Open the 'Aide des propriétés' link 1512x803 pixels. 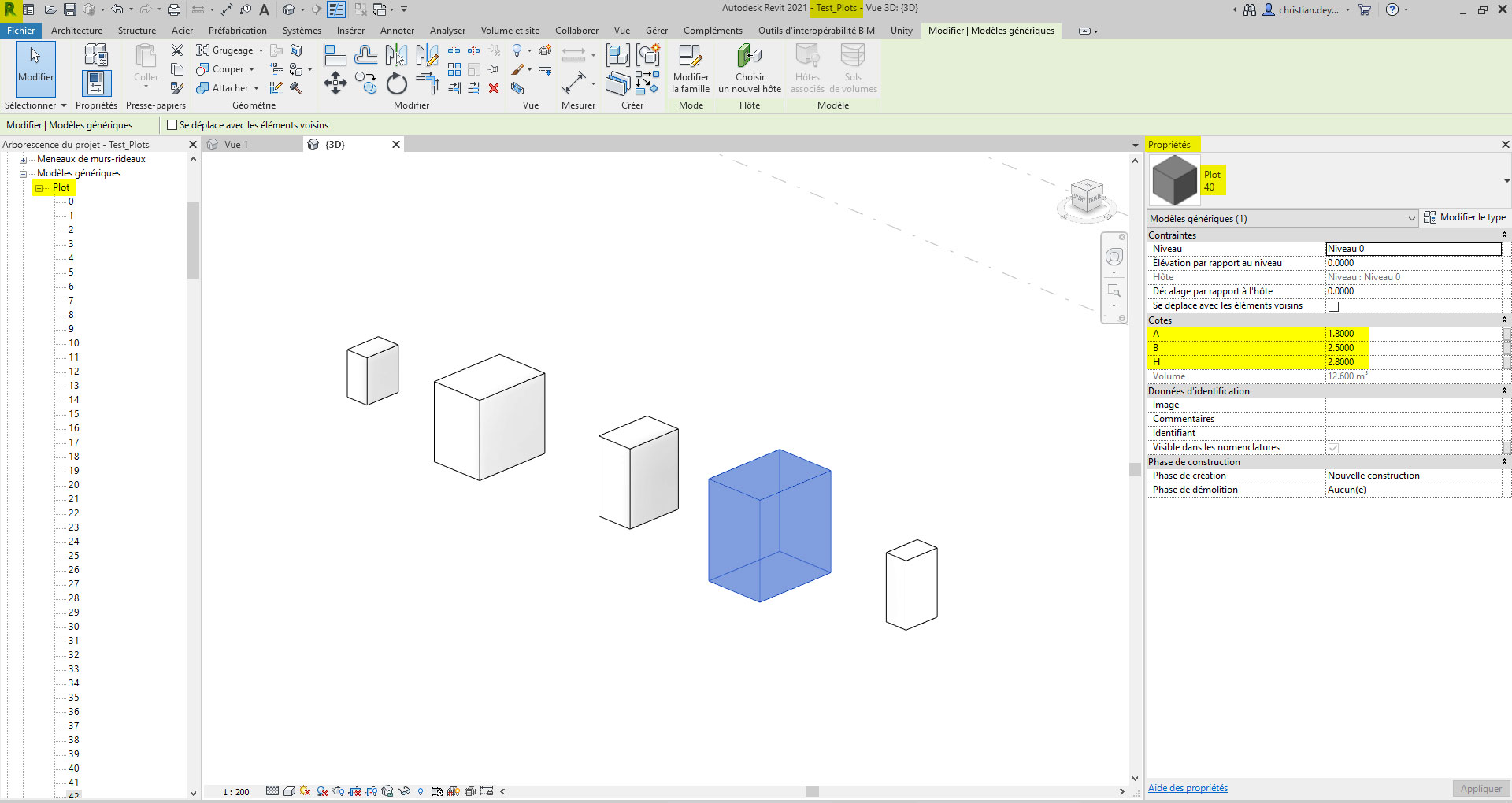coord(1187,788)
